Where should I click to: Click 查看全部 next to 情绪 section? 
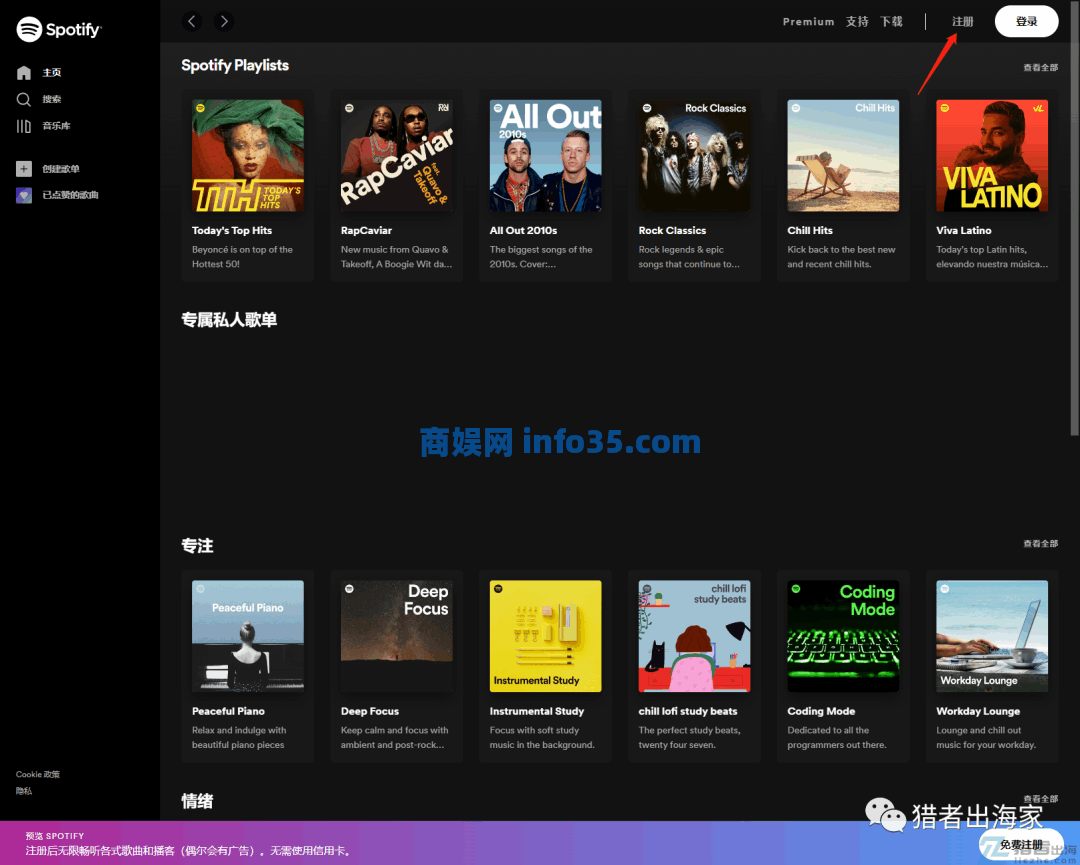pos(1040,799)
